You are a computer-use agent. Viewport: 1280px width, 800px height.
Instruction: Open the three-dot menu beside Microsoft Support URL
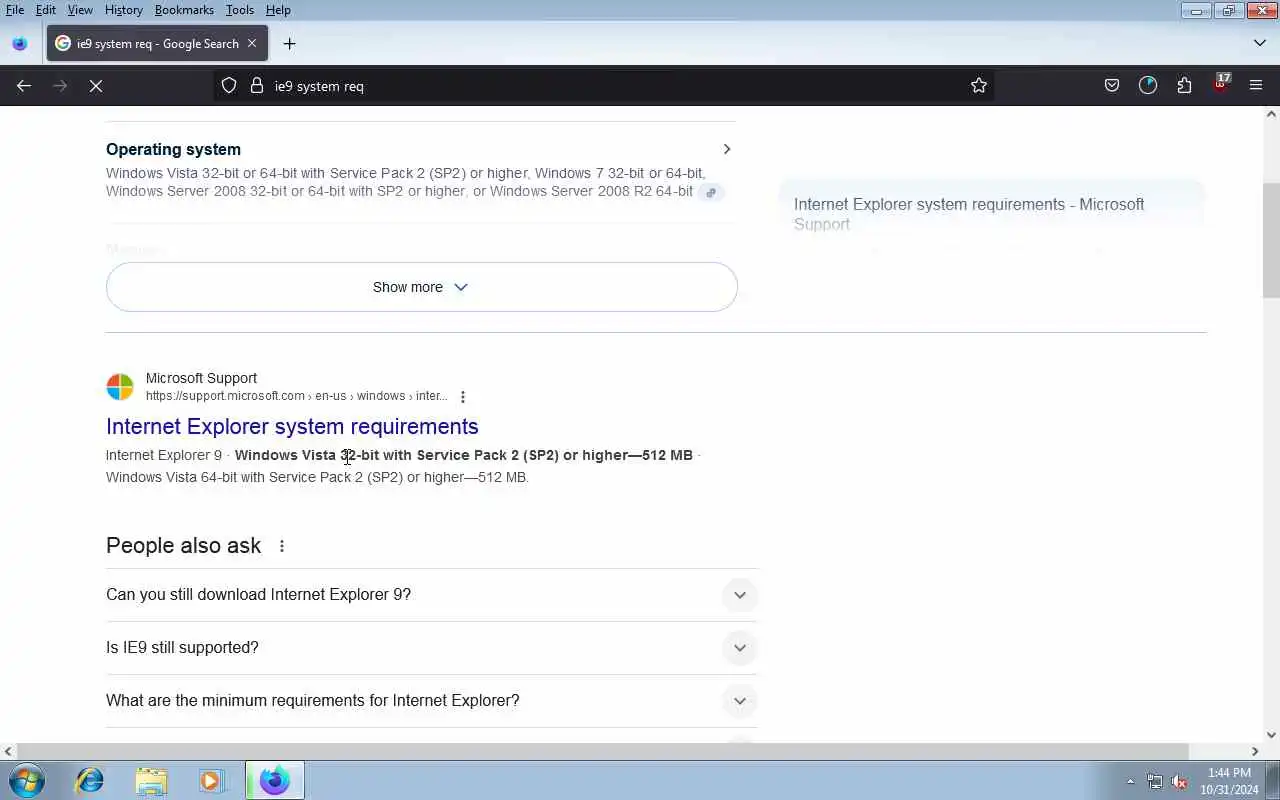(462, 397)
